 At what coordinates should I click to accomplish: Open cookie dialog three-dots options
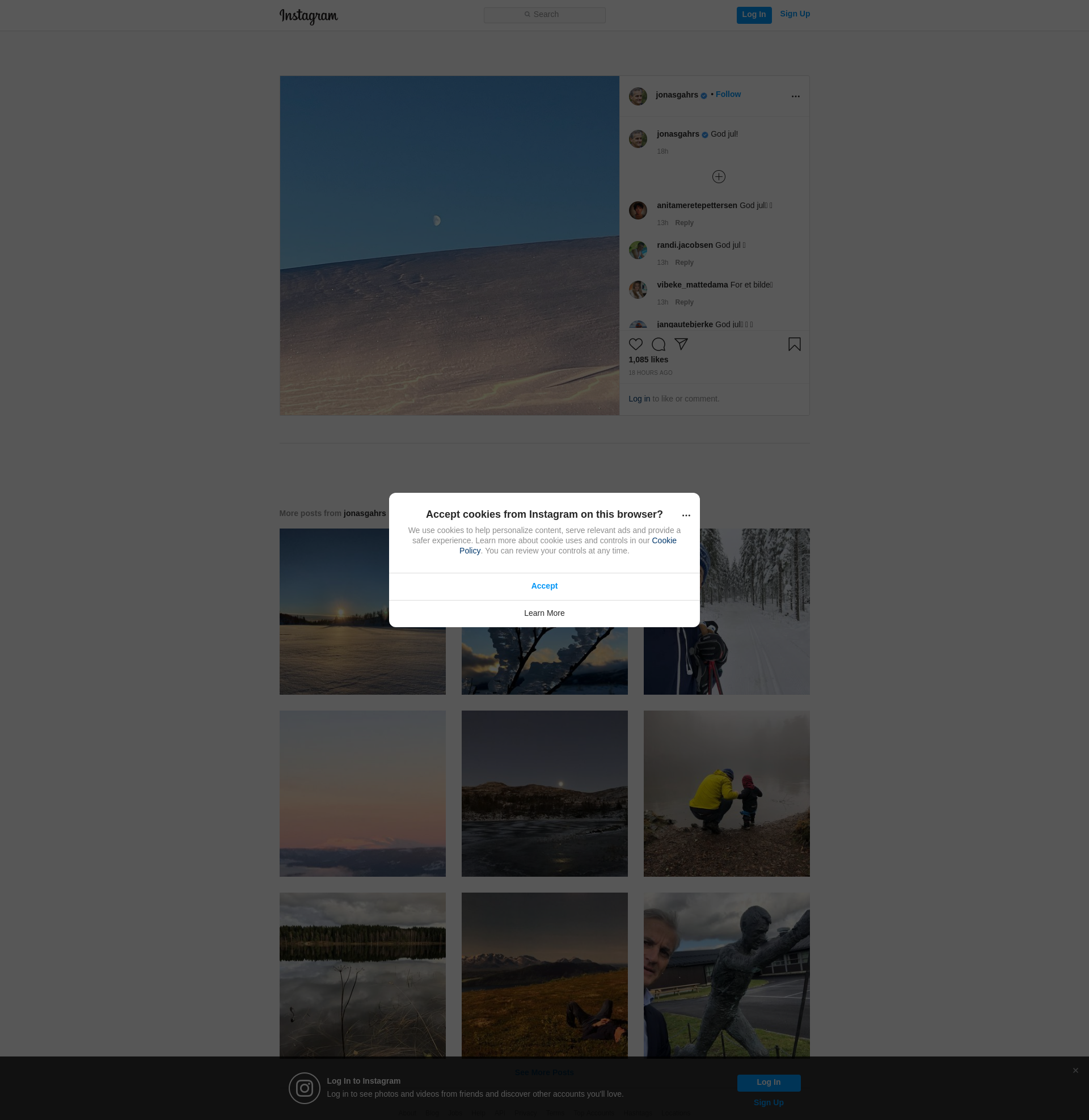coord(686,515)
